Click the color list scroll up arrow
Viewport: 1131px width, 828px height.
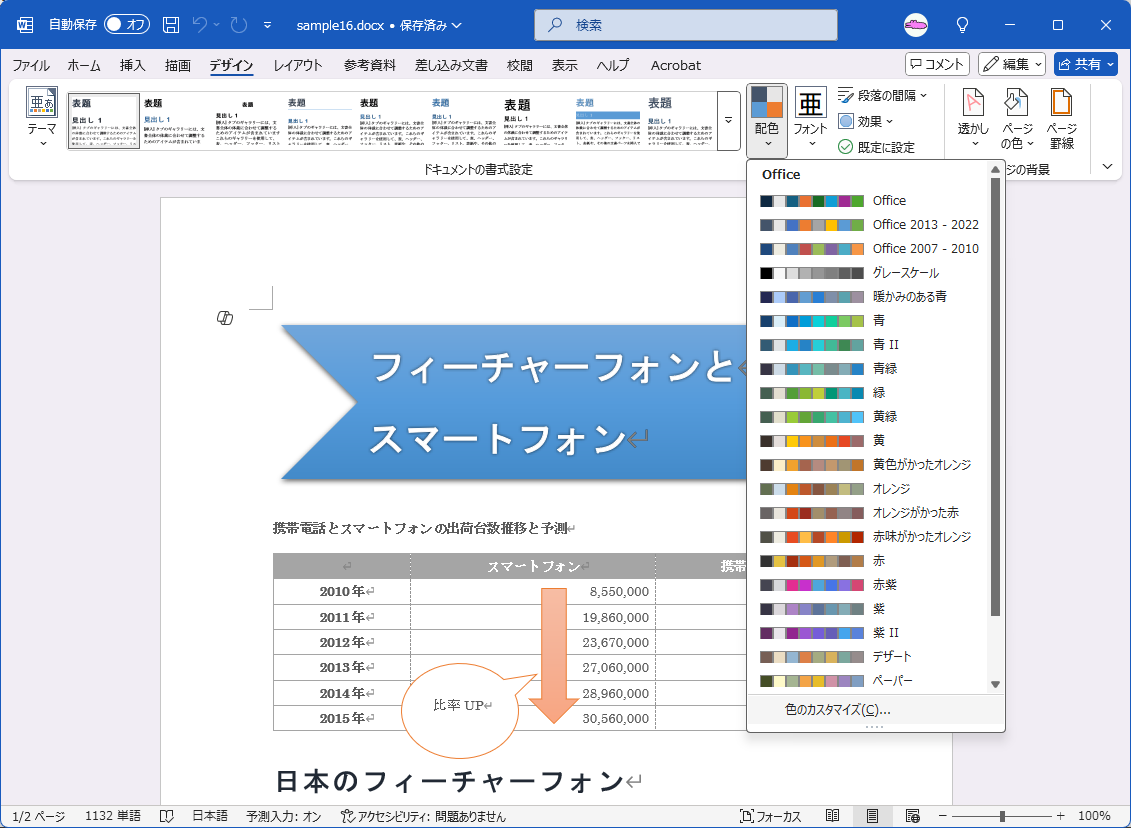995,169
